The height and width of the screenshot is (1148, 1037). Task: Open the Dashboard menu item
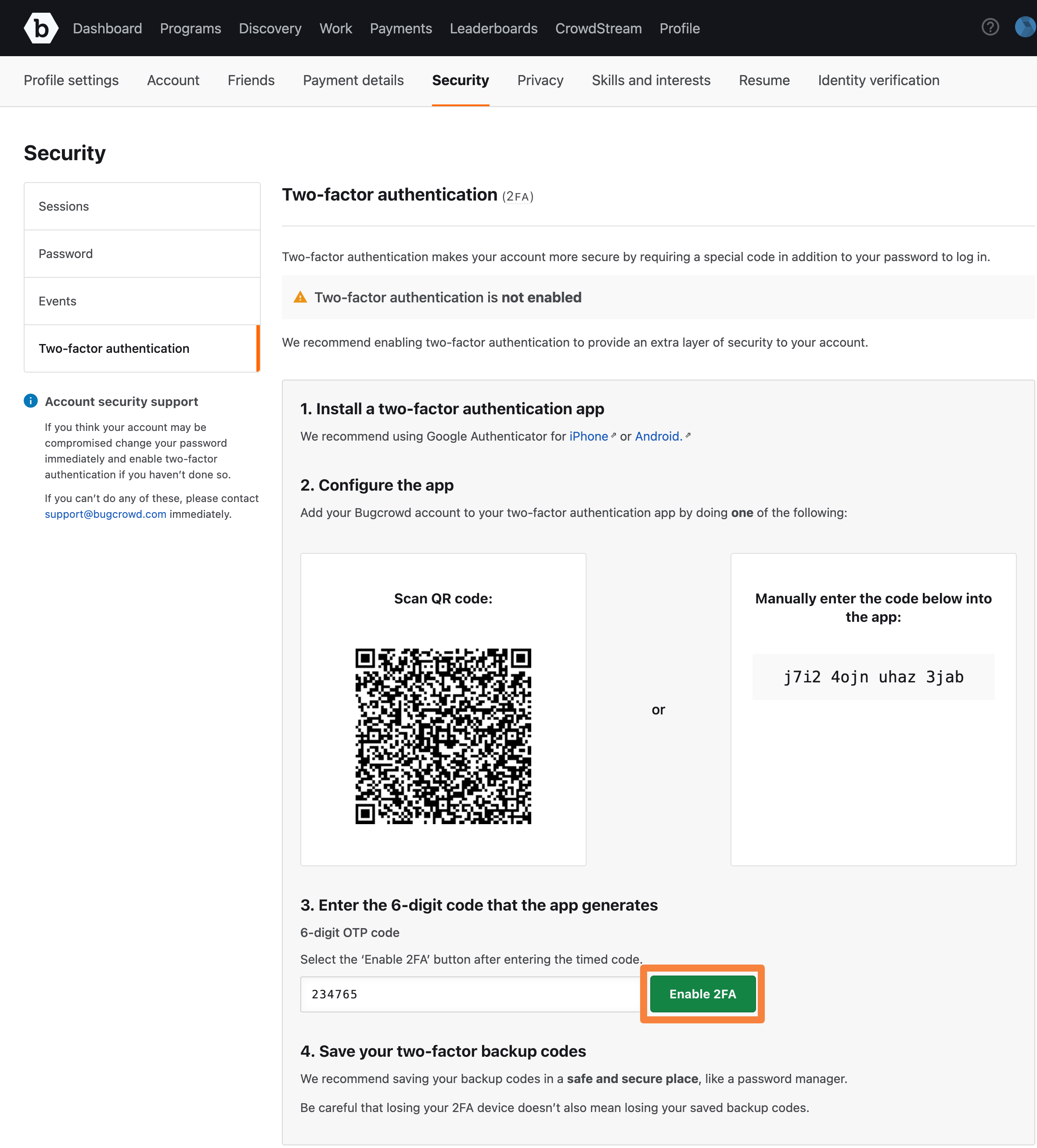point(108,28)
